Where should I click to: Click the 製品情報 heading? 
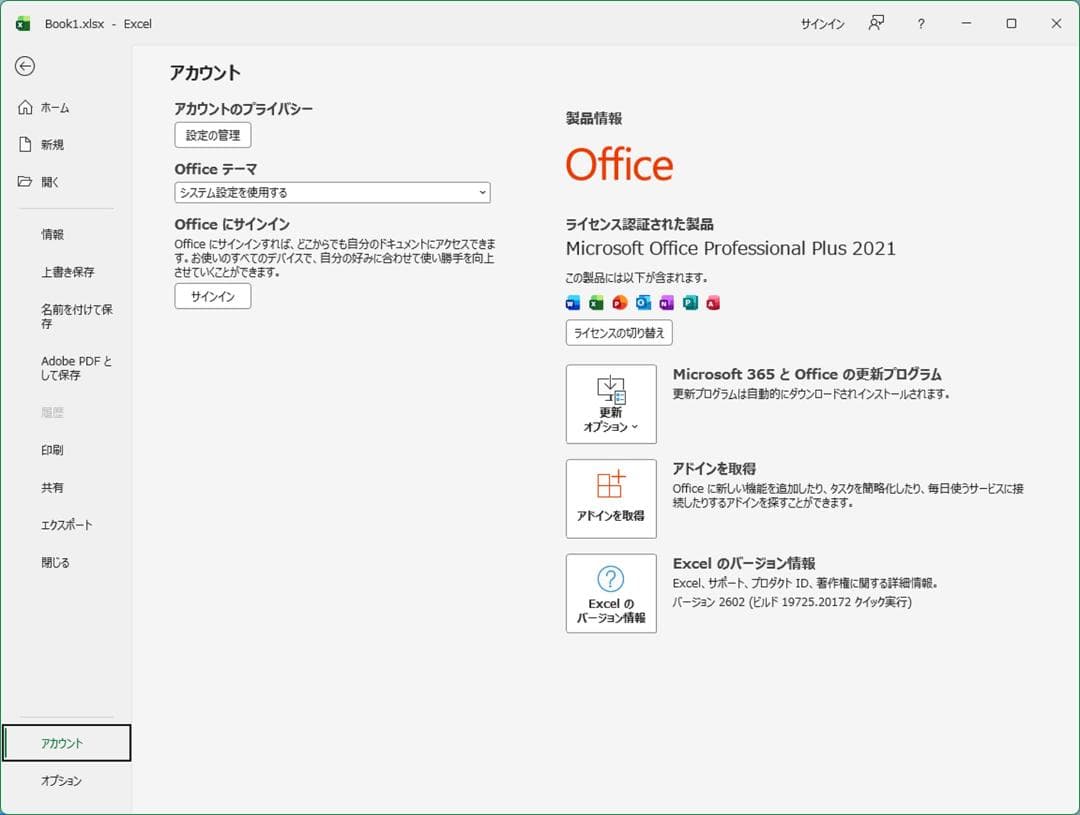click(x=594, y=118)
